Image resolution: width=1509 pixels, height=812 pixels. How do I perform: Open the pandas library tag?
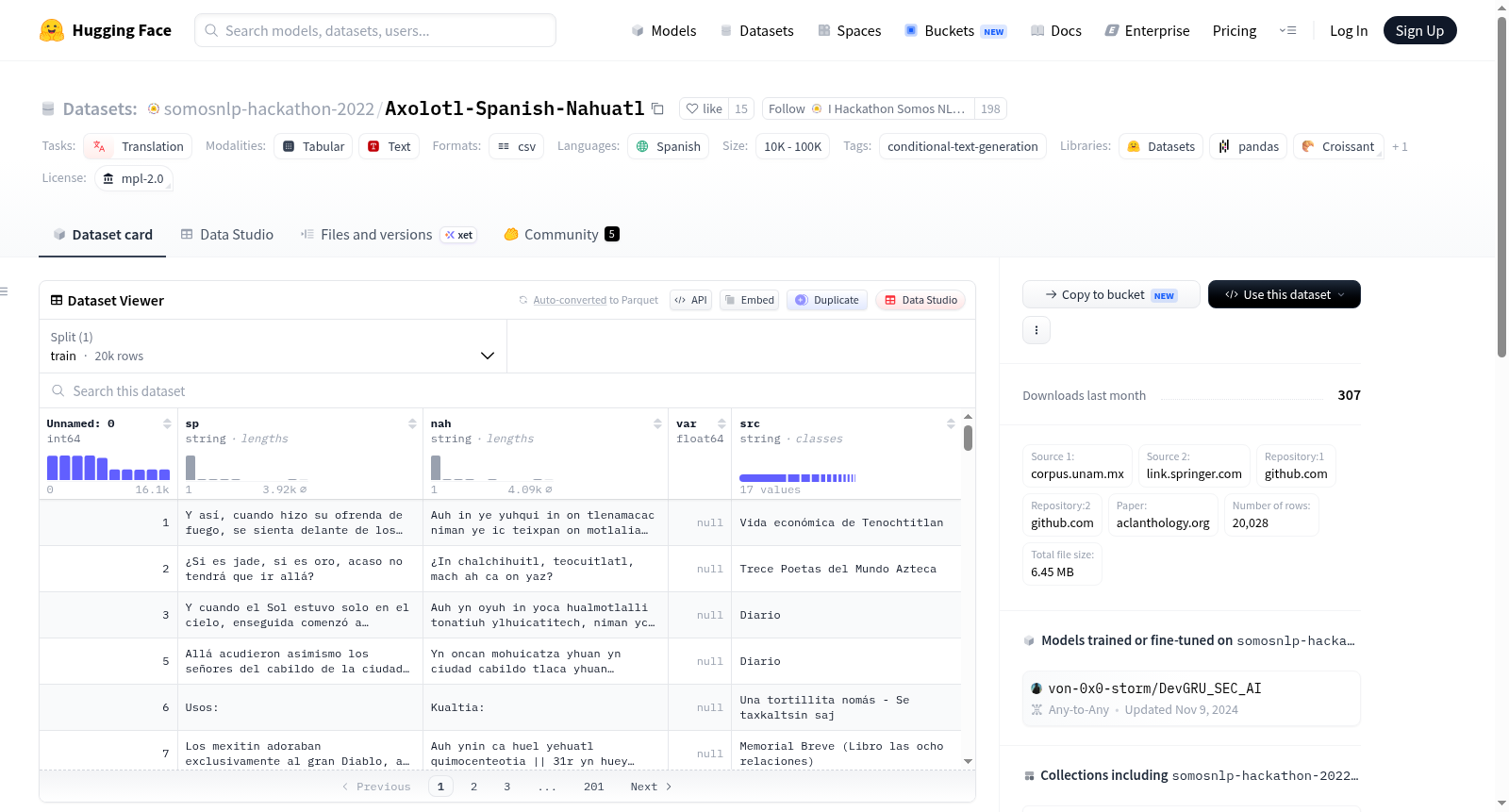(x=1248, y=146)
